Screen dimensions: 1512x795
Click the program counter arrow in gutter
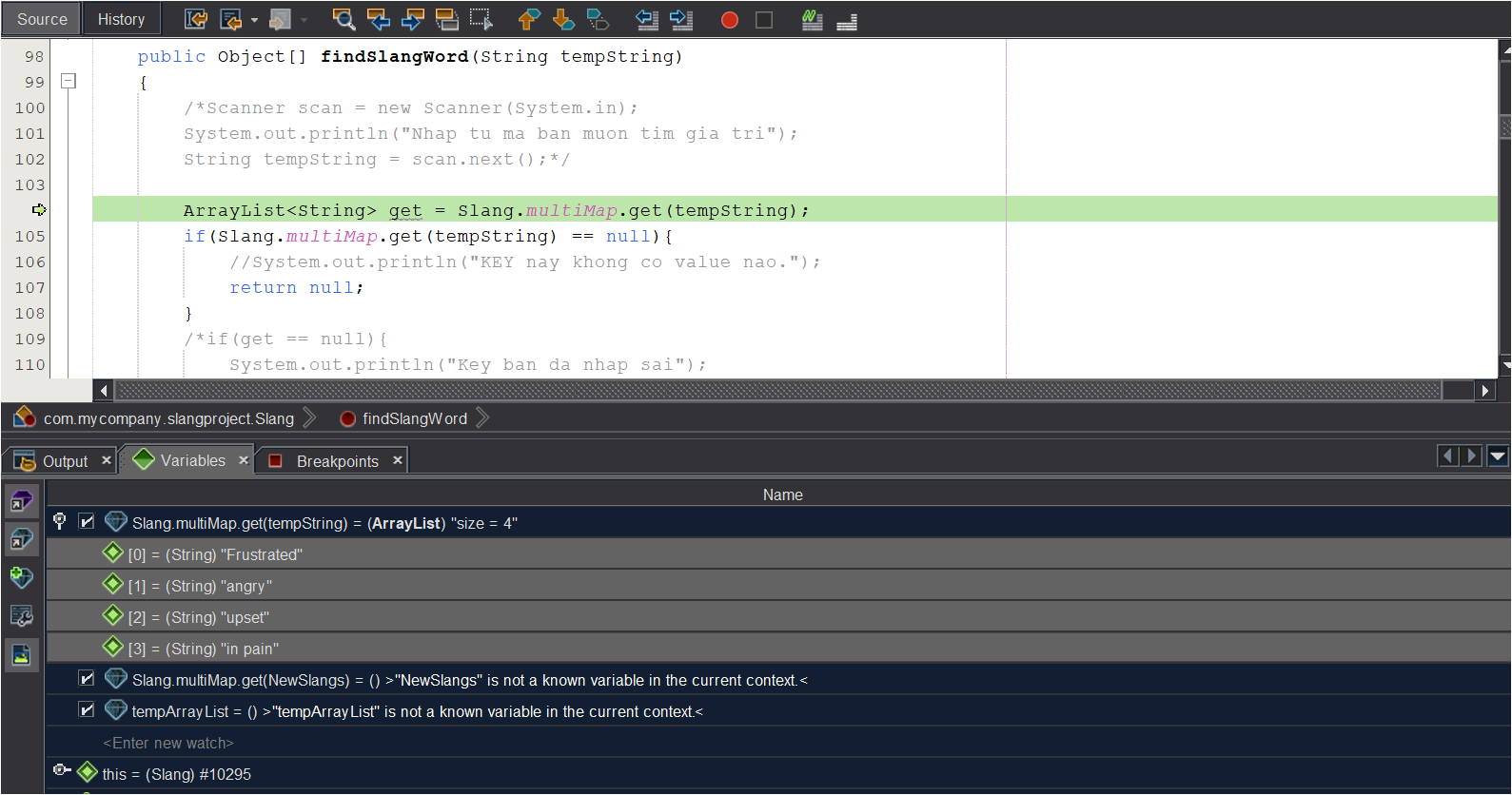tap(39, 210)
